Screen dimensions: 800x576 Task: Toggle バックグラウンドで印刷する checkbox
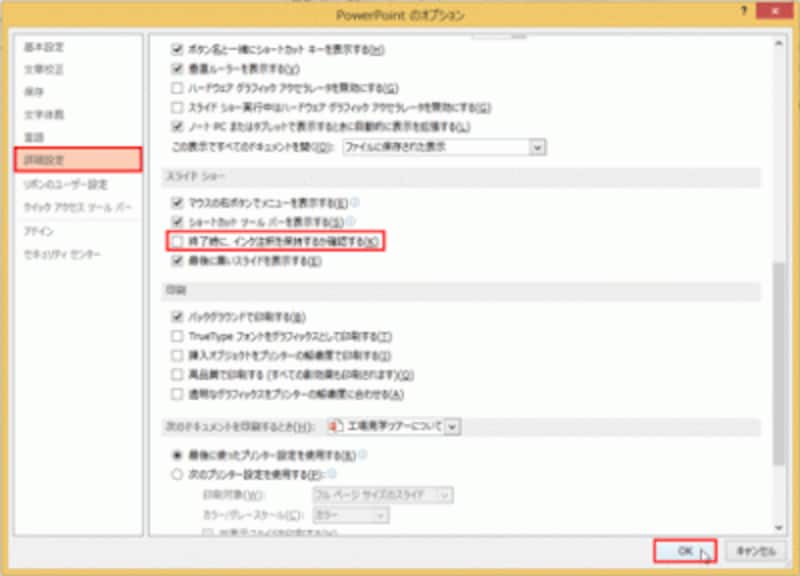point(177,317)
